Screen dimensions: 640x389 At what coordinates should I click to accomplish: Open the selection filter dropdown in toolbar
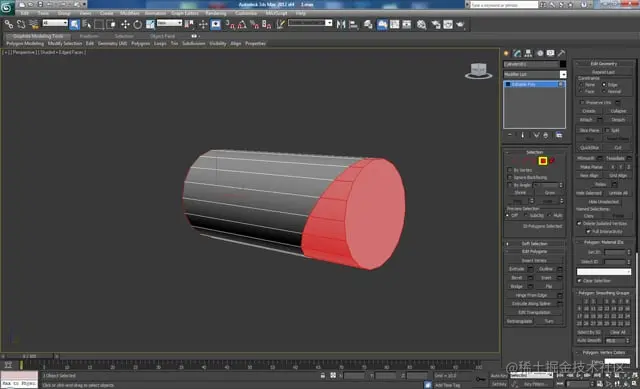pos(55,23)
